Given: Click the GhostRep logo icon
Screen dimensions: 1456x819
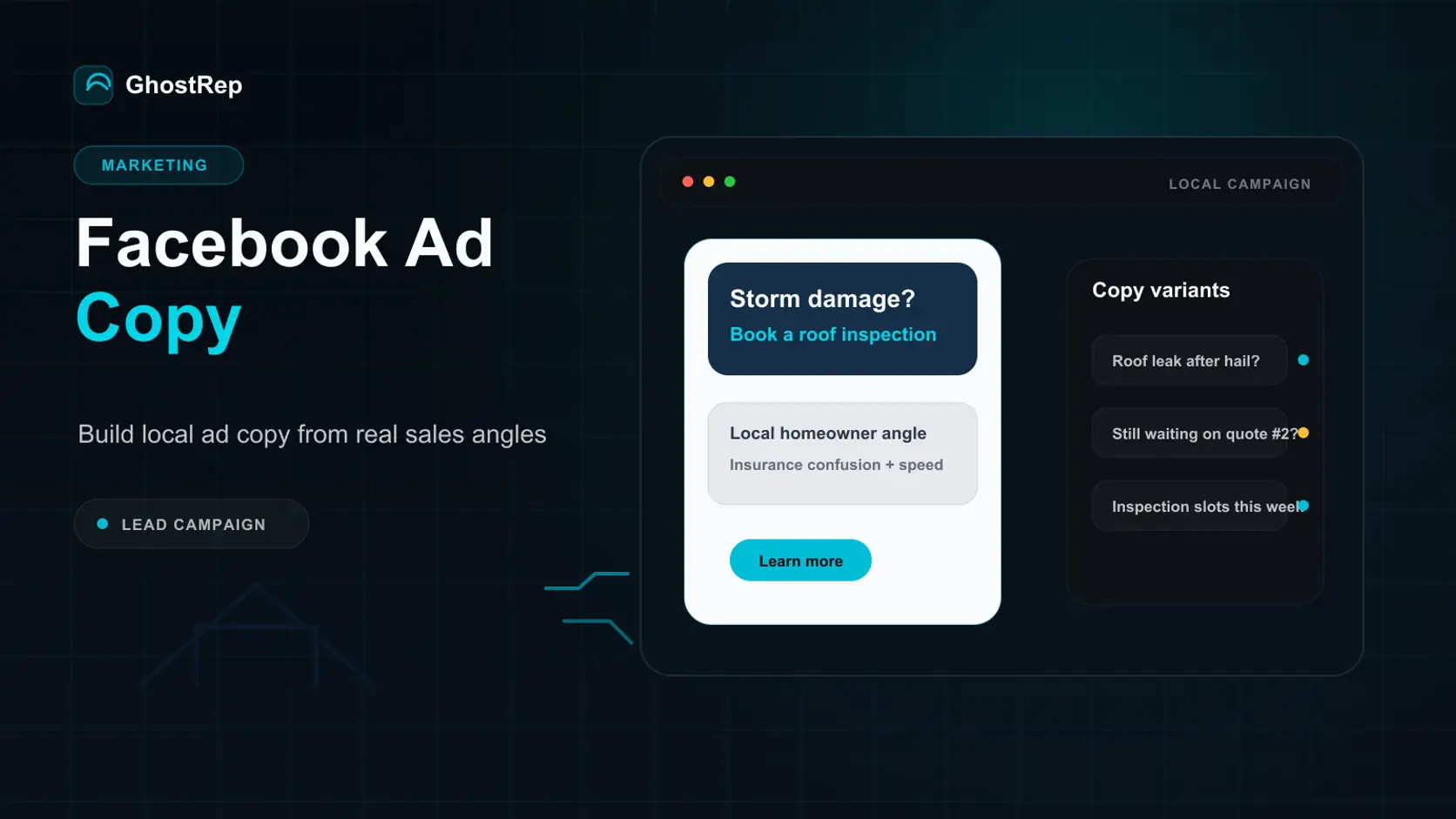Looking at the screenshot, I should pyautogui.click(x=93, y=85).
